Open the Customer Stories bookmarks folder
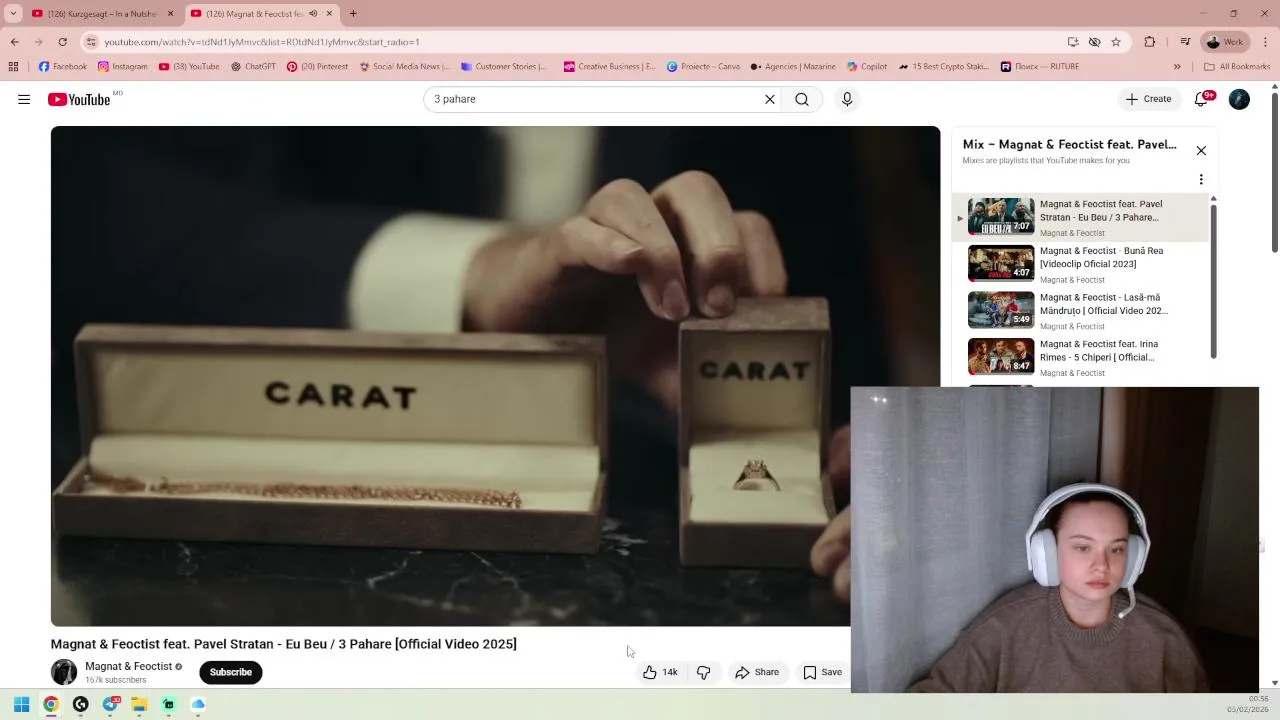Screen dimensions: 1280x720 point(504,67)
